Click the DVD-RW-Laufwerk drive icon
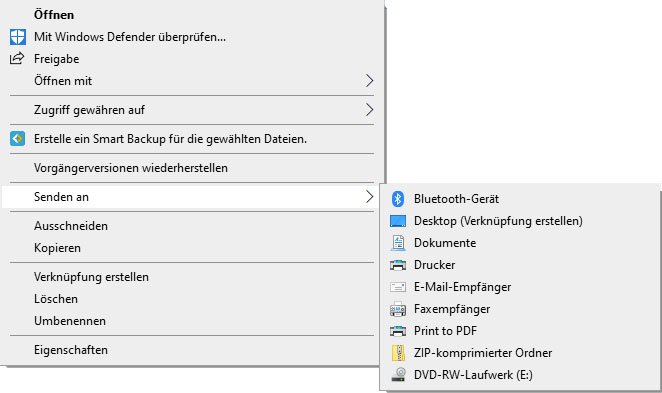The image size is (662, 393). point(398,375)
